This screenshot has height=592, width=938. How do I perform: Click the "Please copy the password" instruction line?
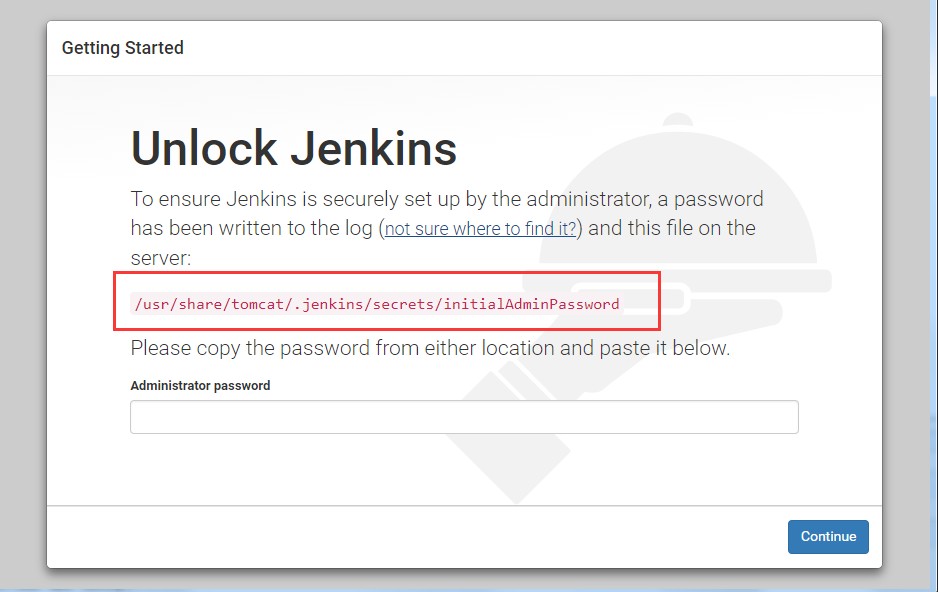click(430, 349)
